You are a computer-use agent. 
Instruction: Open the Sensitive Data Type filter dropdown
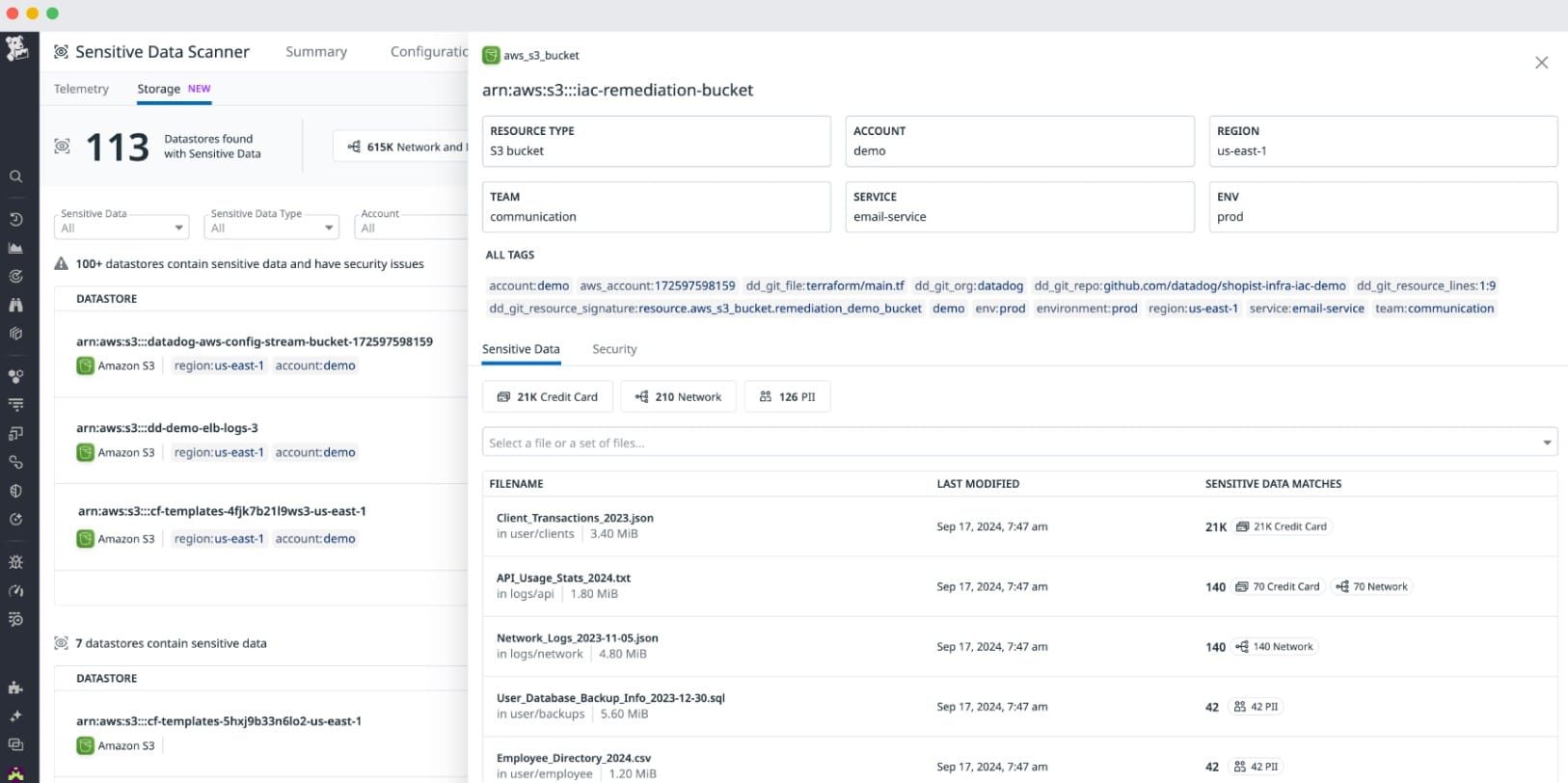pyautogui.click(x=272, y=228)
